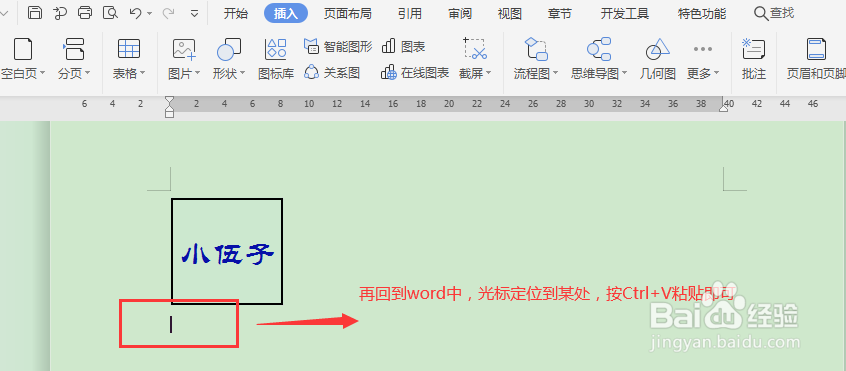Go to the 引用 tab
This screenshot has width=846, height=371.
click(410, 13)
